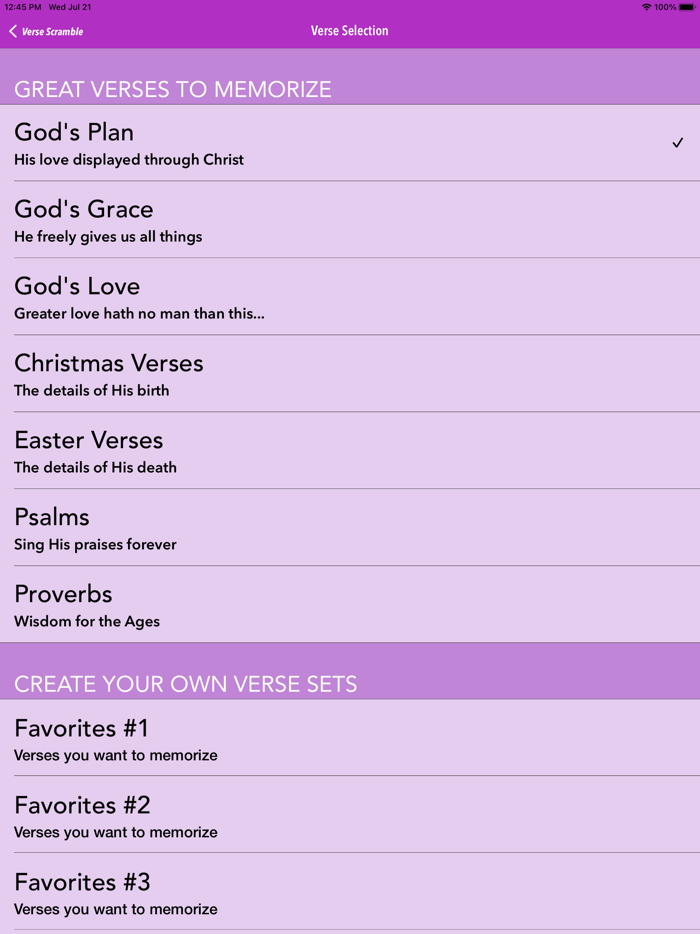The image size is (700, 934).
Task: Tap the checkmark beside God's Plan
Action: (x=677, y=143)
